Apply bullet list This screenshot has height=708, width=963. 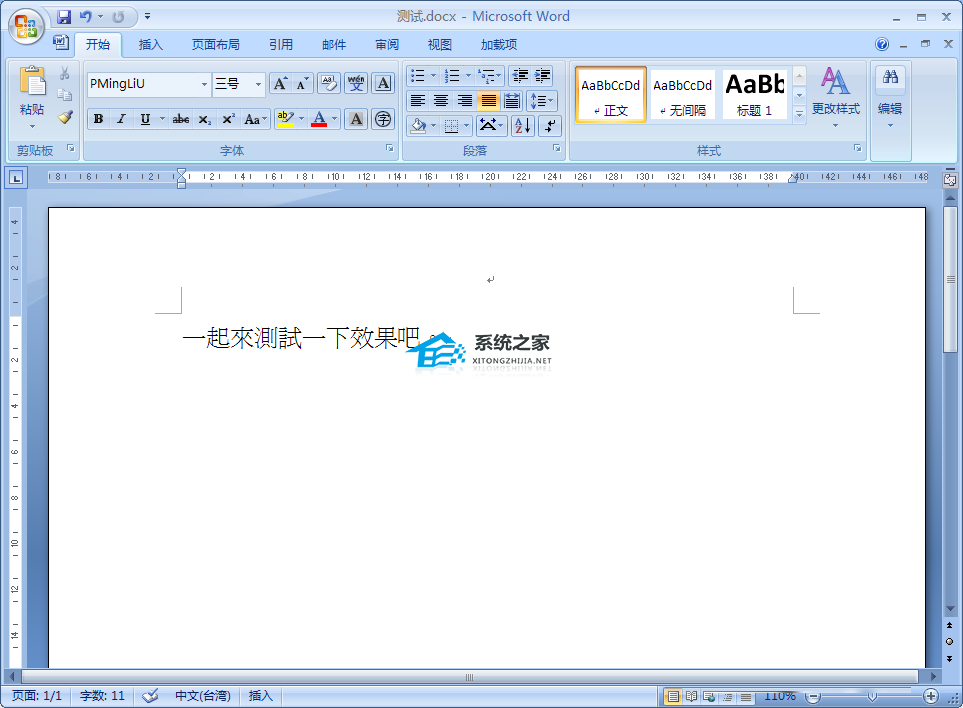[x=418, y=76]
